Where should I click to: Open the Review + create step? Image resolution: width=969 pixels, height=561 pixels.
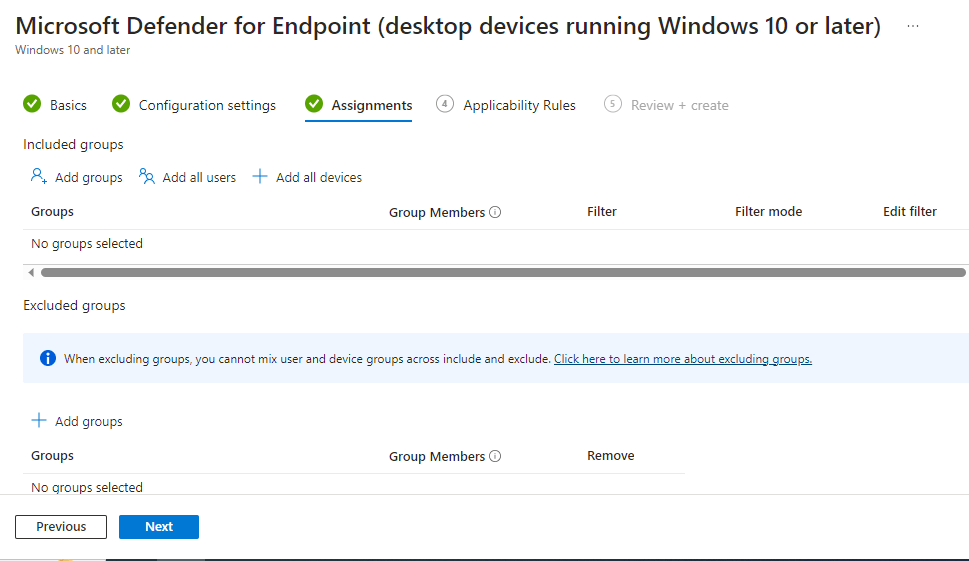click(679, 105)
